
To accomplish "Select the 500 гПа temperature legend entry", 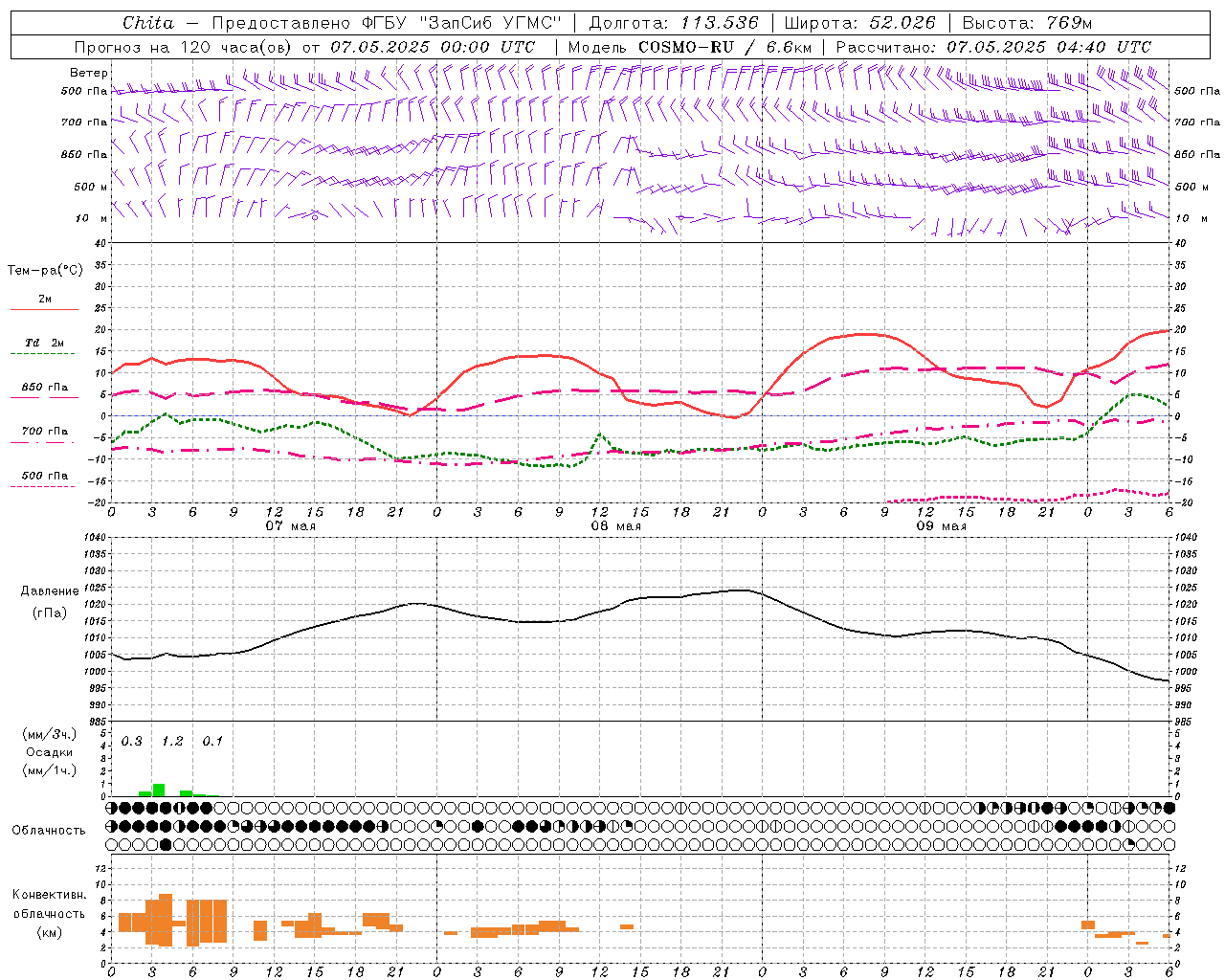I will tap(44, 476).
